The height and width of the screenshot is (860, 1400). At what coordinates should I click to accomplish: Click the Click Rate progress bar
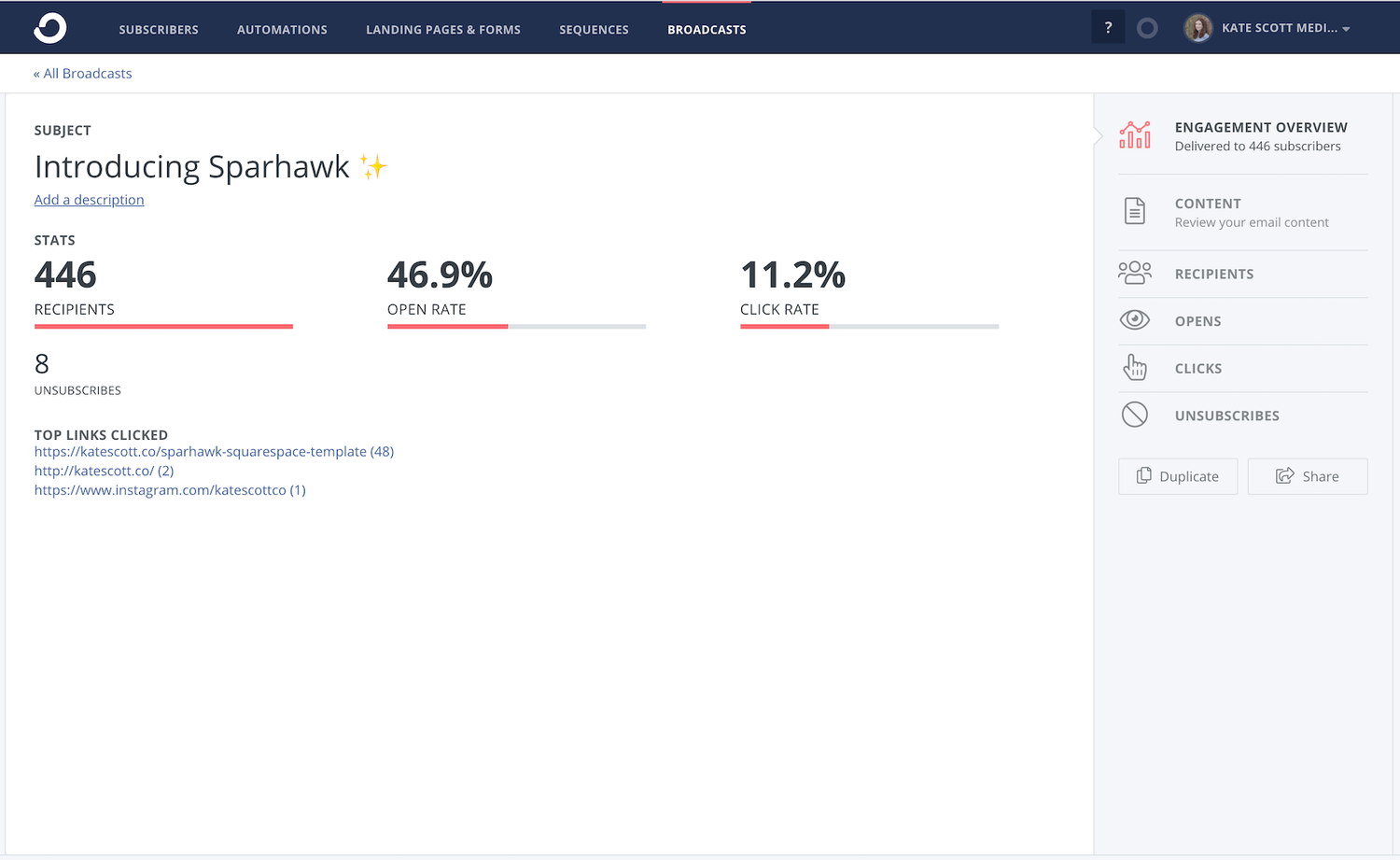[869, 327]
